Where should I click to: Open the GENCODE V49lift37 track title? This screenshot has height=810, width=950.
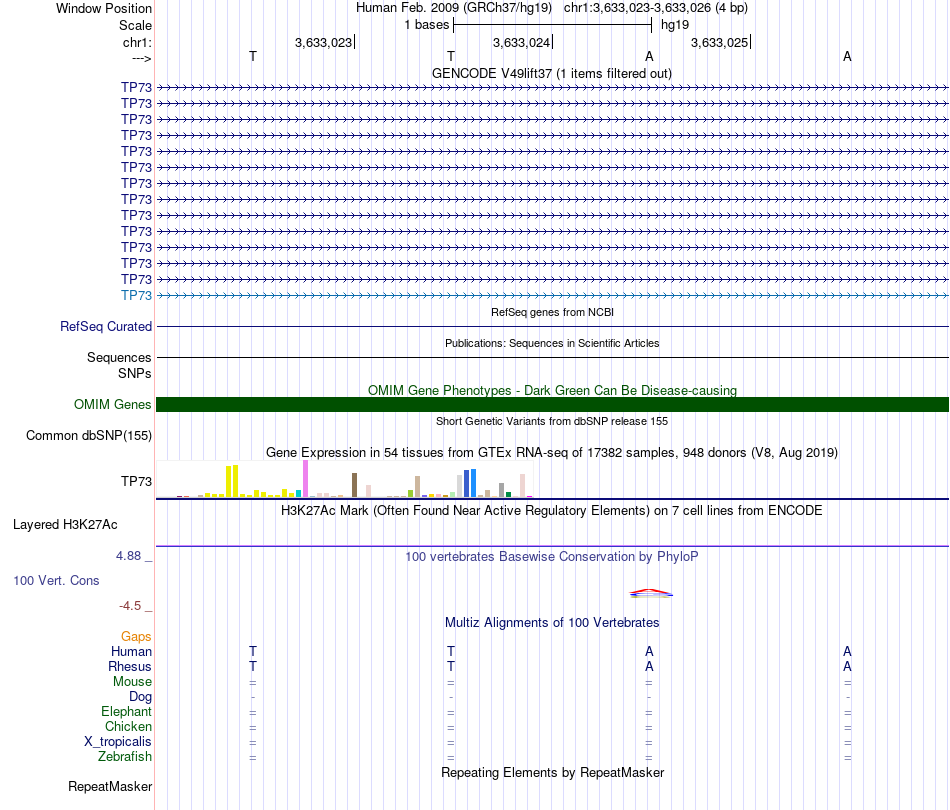[552, 73]
